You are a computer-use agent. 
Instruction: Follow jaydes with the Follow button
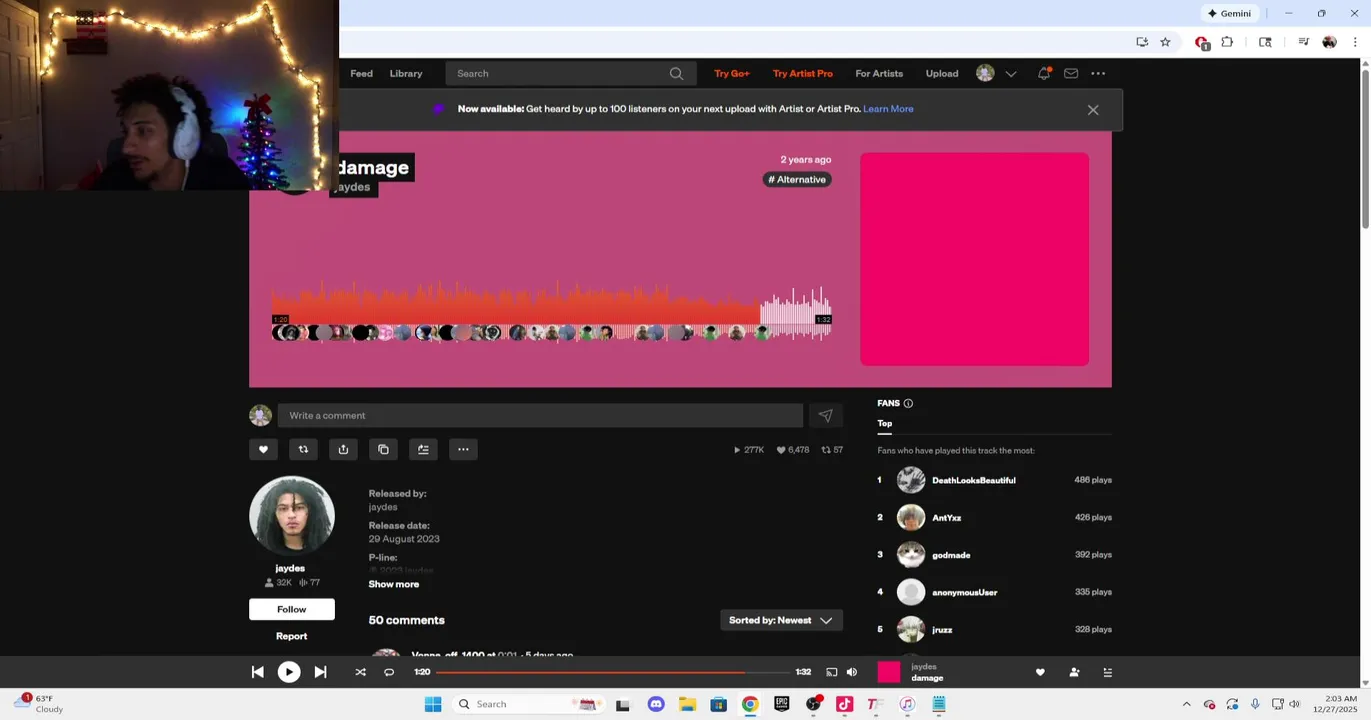(x=292, y=609)
